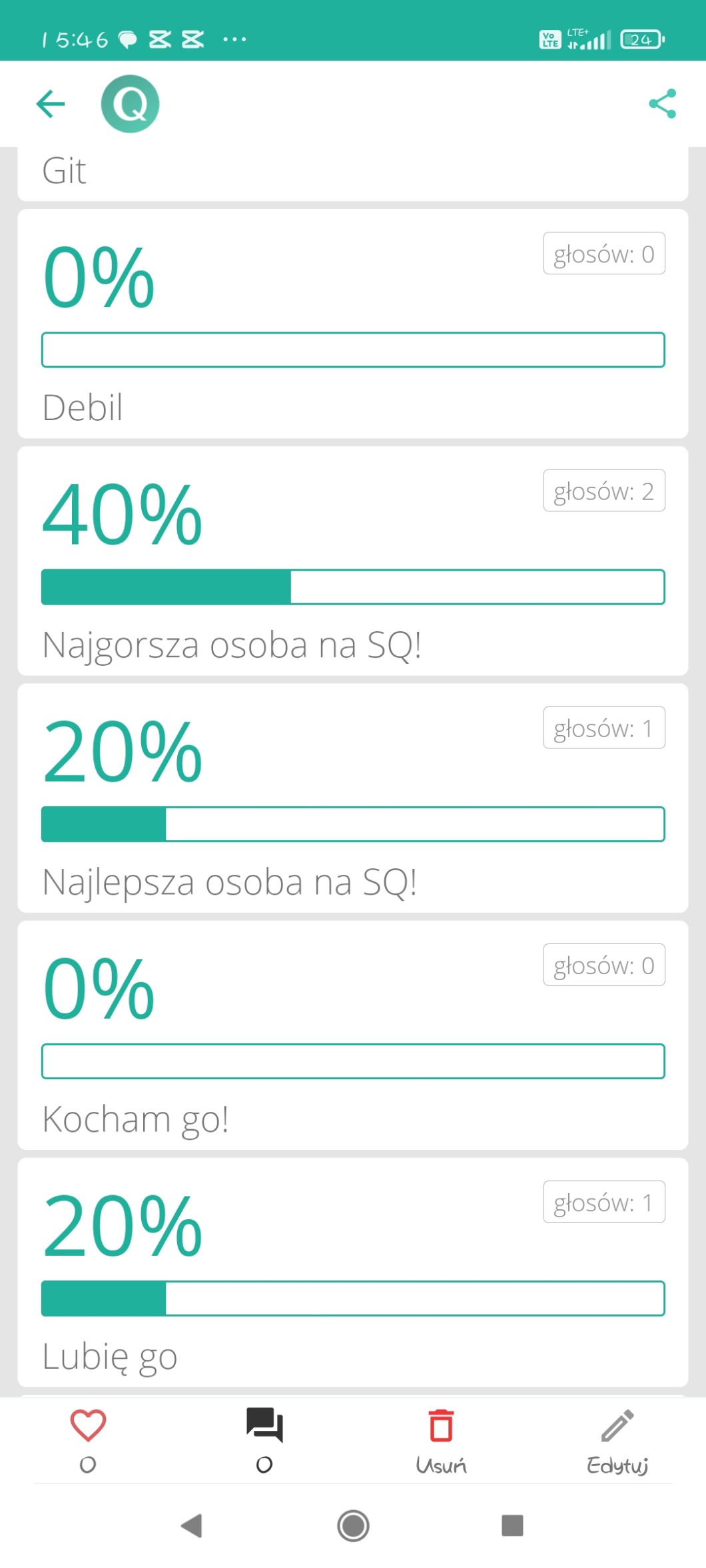Choose the "Kocham go!" option
Image resolution: width=706 pixels, height=1568 pixels.
pos(136,1119)
